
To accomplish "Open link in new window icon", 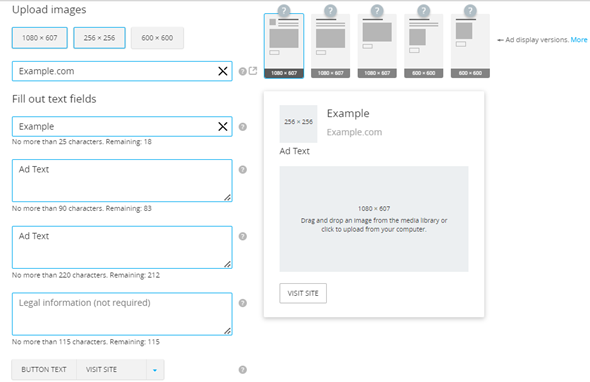I will pyautogui.click(x=253, y=70).
